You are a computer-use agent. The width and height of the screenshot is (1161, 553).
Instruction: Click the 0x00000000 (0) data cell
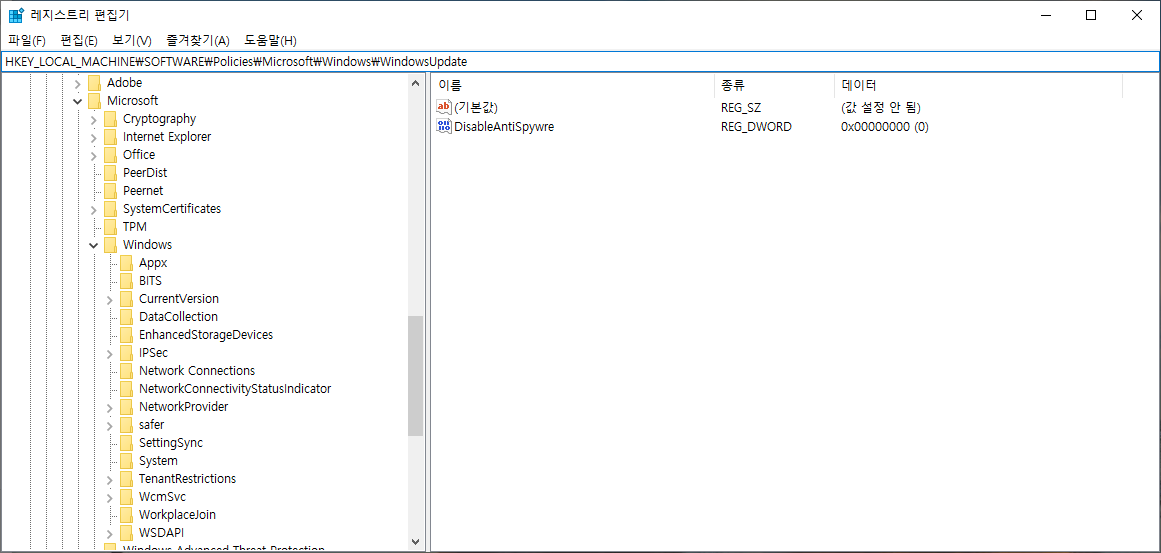tap(885, 127)
